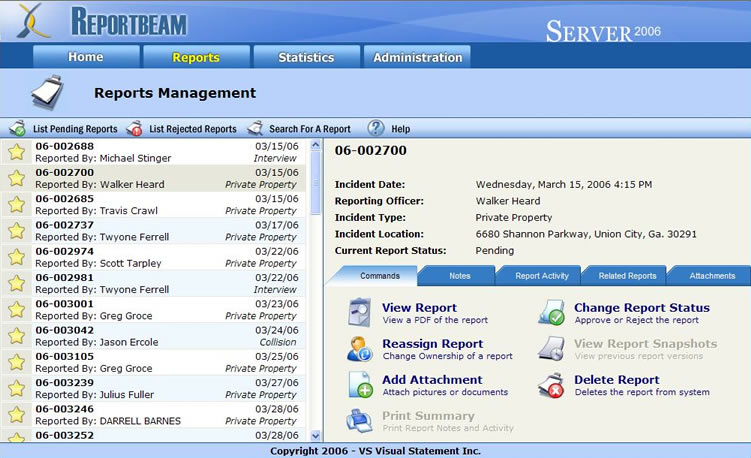Select report number 06-002685
This screenshot has height=458, width=751.
65,198
